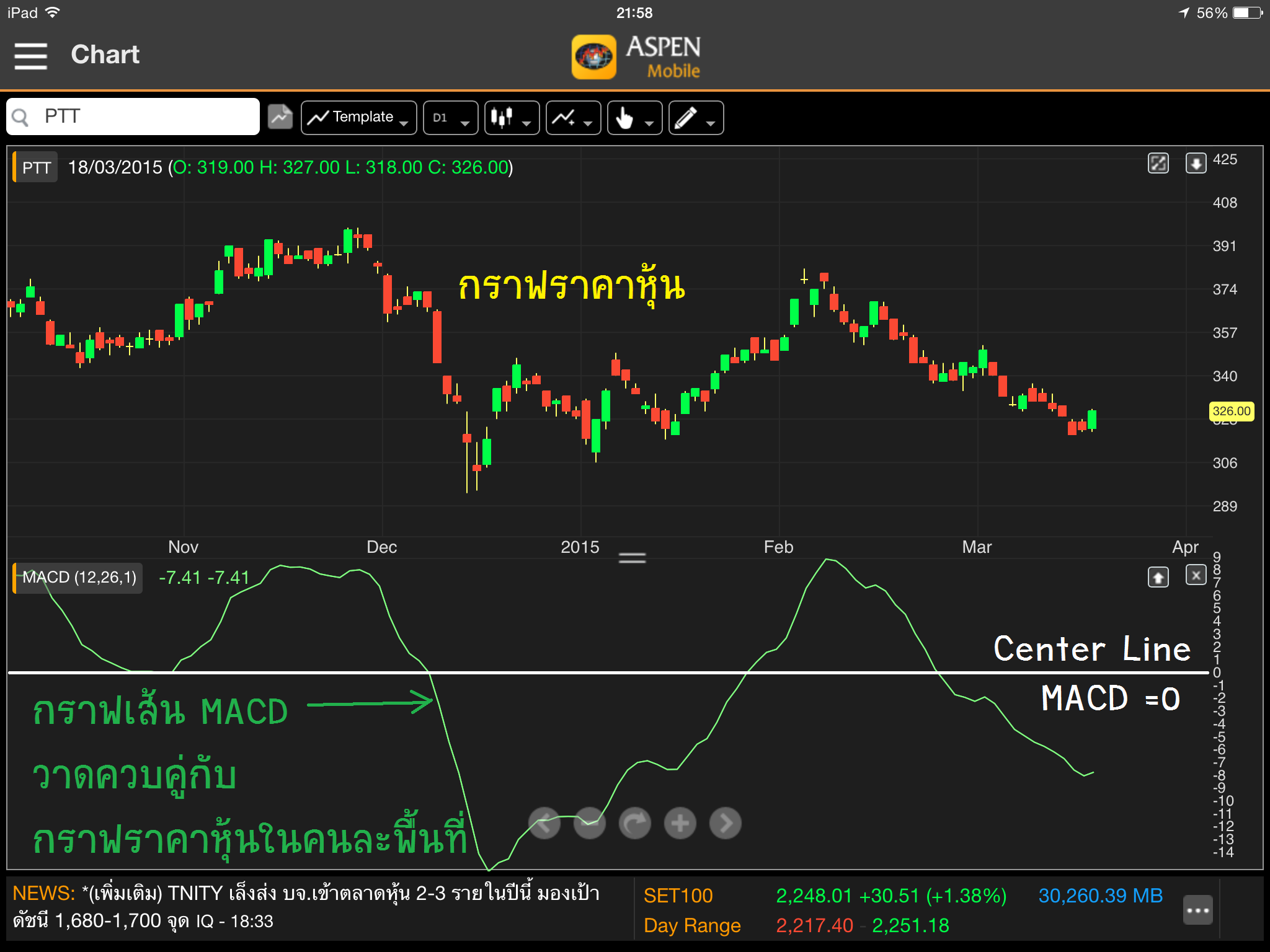Open the candlestick chart type dropdown
The width and height of the screenshot is (1270, 952).
(x=512, y=117)
